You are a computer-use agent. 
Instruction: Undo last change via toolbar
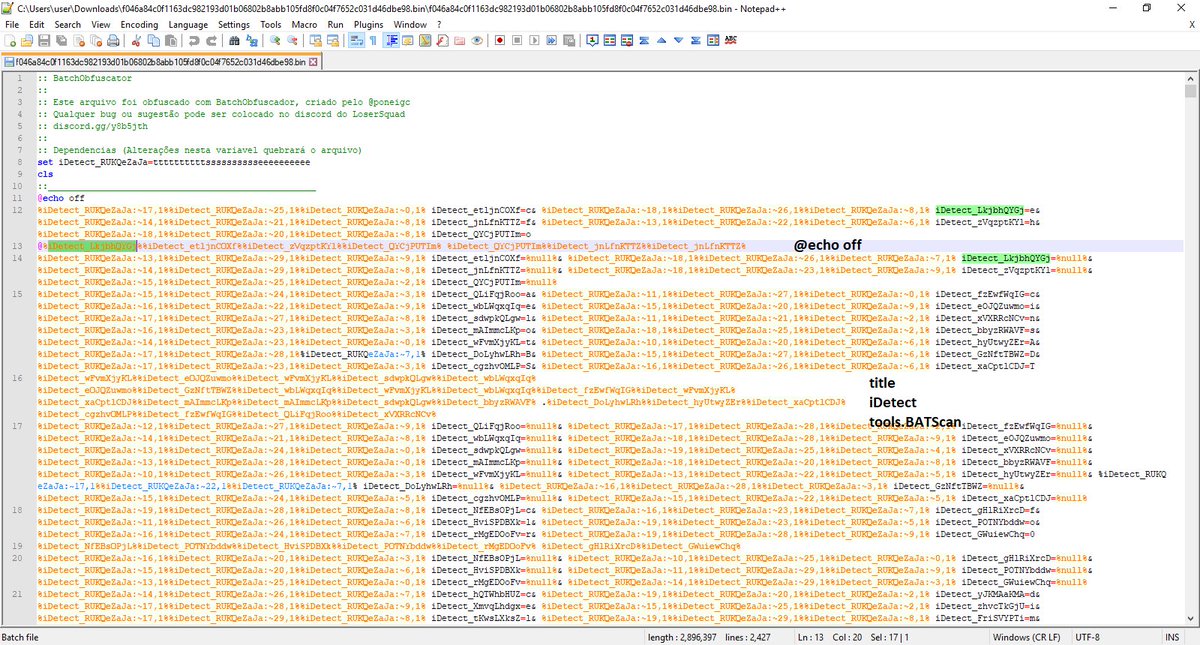tap(193, 41)
